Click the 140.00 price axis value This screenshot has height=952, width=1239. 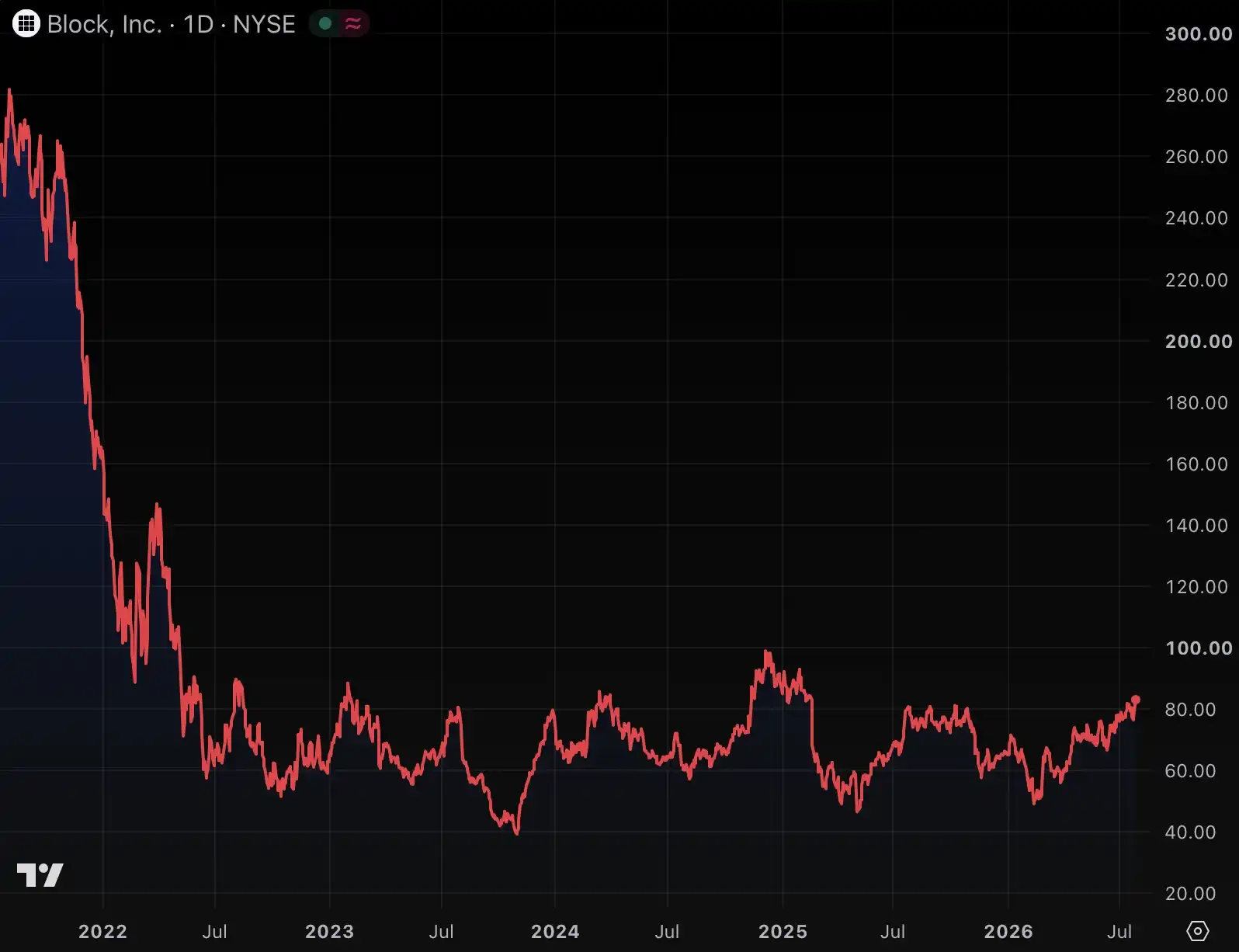(x=1196, y=526)
